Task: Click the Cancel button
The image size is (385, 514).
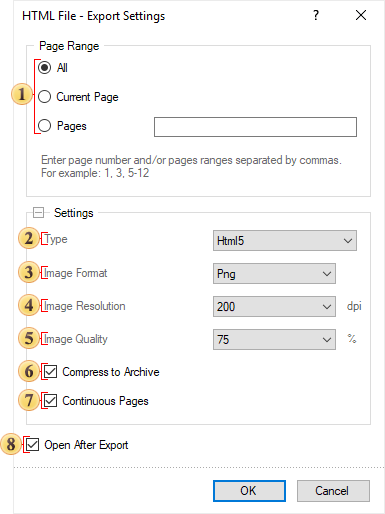Action: click(x=333, y=491)
